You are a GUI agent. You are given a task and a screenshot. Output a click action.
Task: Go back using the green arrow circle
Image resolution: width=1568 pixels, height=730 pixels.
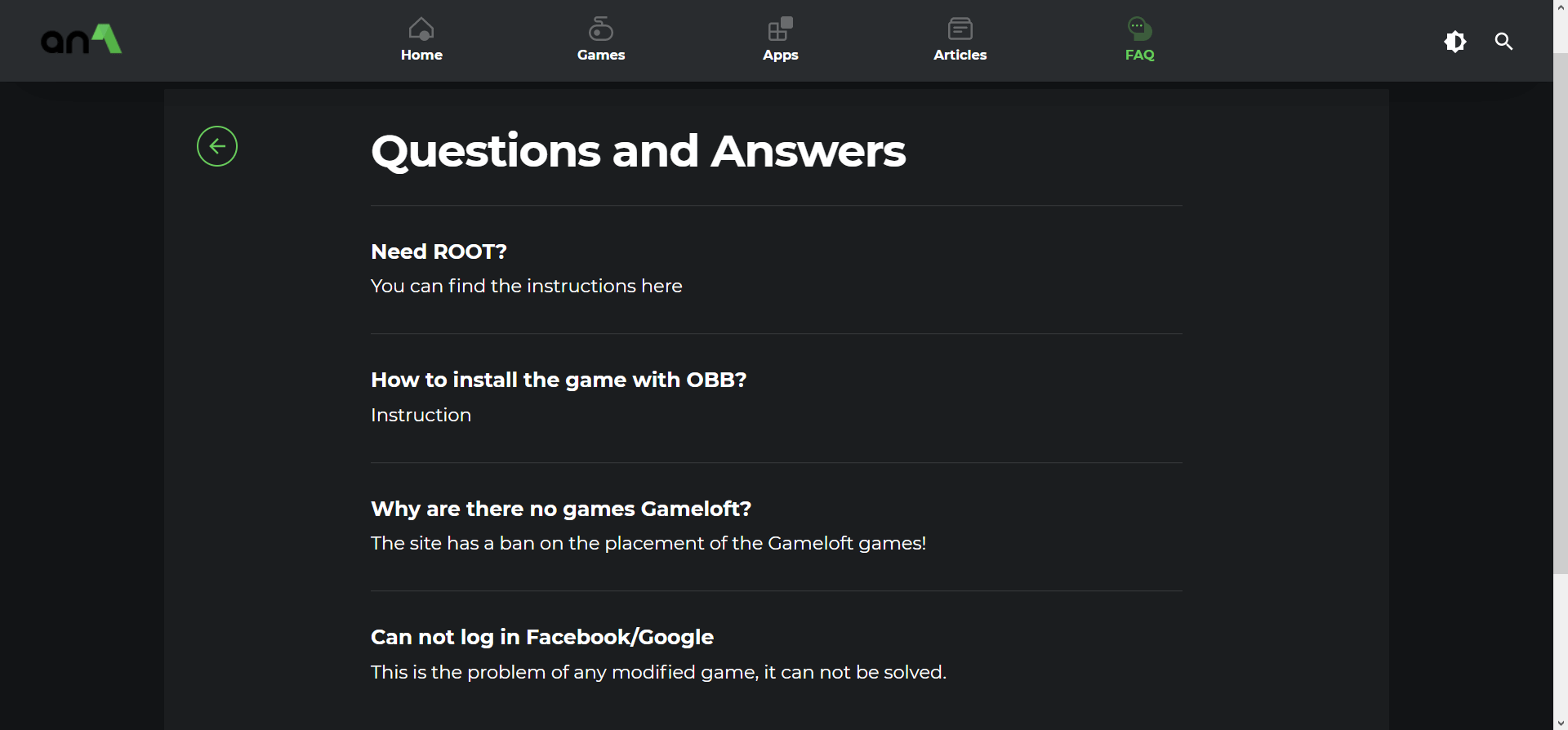(x=217, y=146)
